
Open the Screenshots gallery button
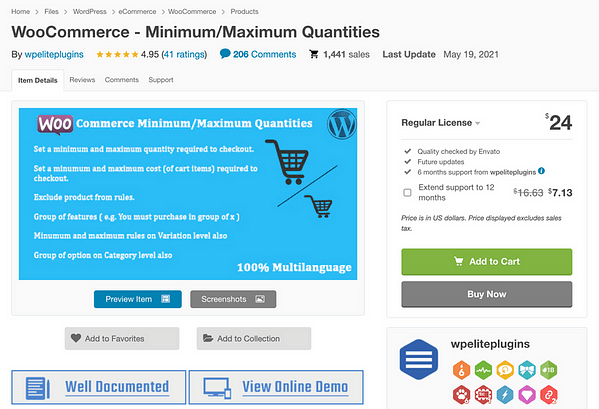tap(233, 299)
